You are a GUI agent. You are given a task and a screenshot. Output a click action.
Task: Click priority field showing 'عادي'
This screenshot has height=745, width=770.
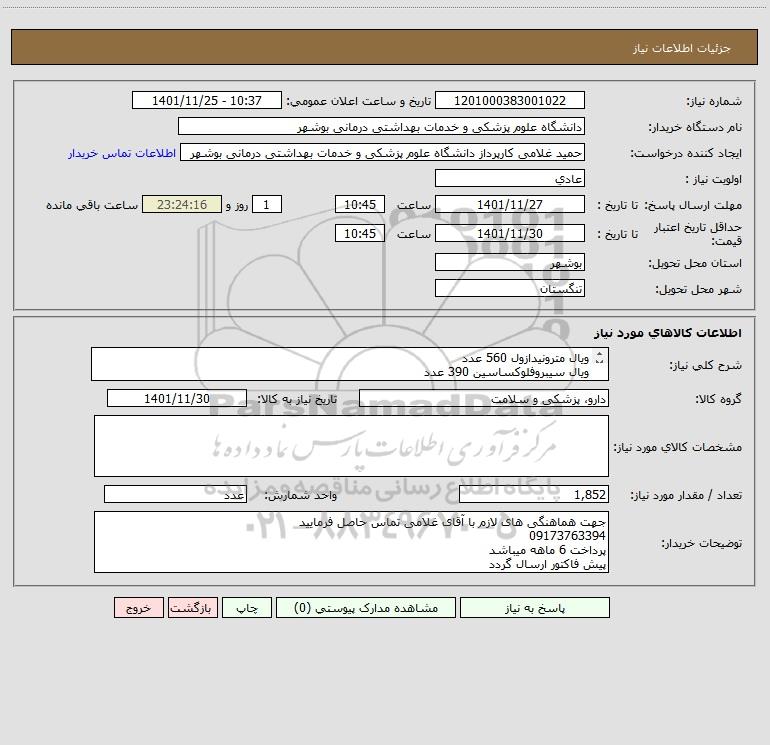510,178
